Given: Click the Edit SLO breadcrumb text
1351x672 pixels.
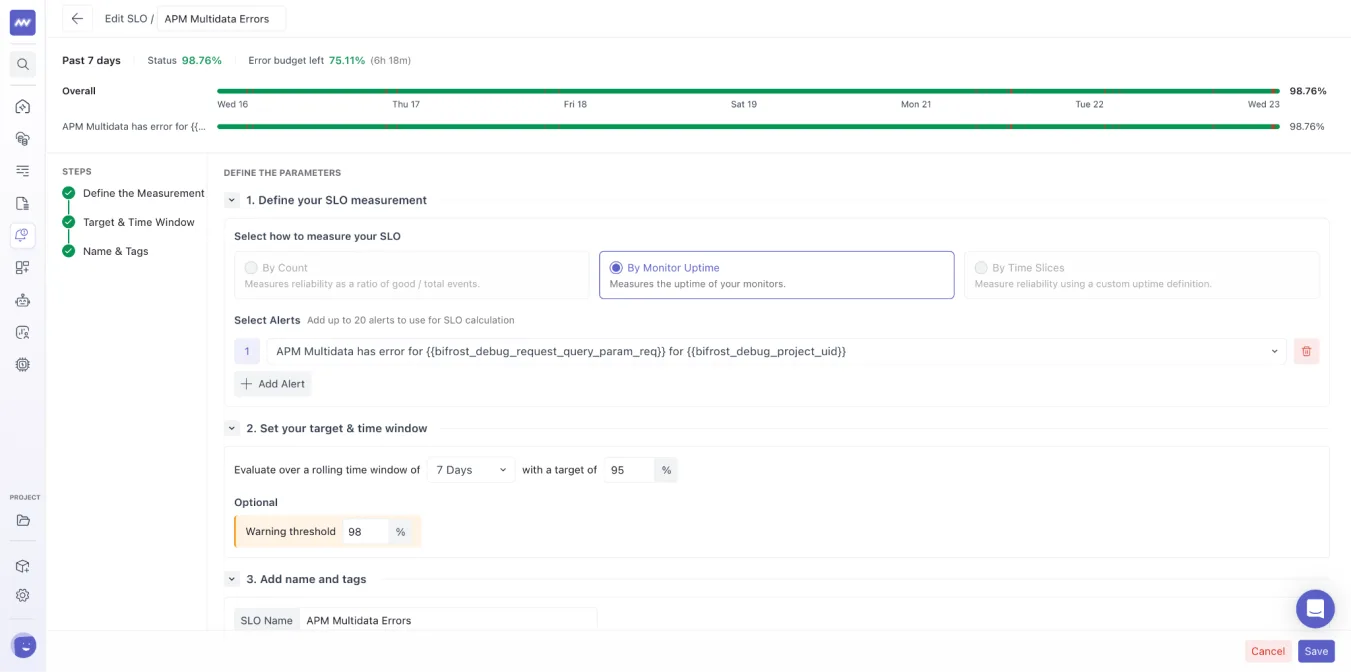Looking at the screenshot, I should coord(126,19).
